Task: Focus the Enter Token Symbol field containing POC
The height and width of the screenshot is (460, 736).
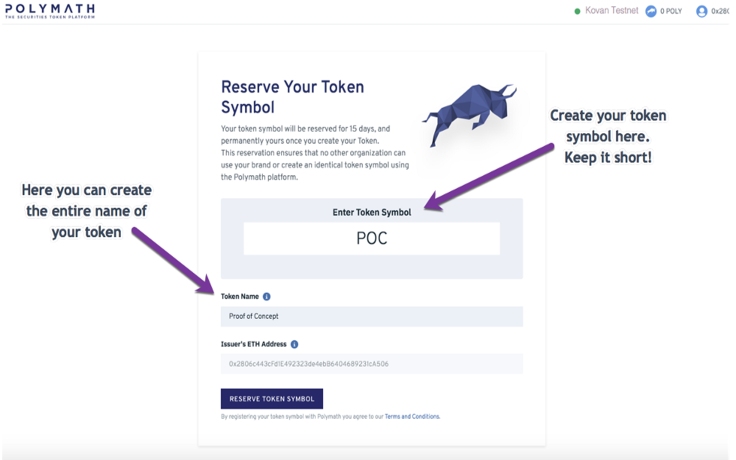Action: [x=372, y=238]
